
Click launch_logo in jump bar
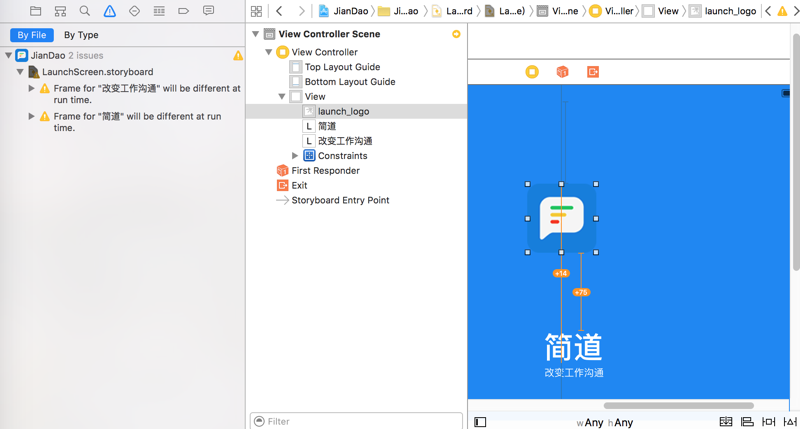pos(722,11)
